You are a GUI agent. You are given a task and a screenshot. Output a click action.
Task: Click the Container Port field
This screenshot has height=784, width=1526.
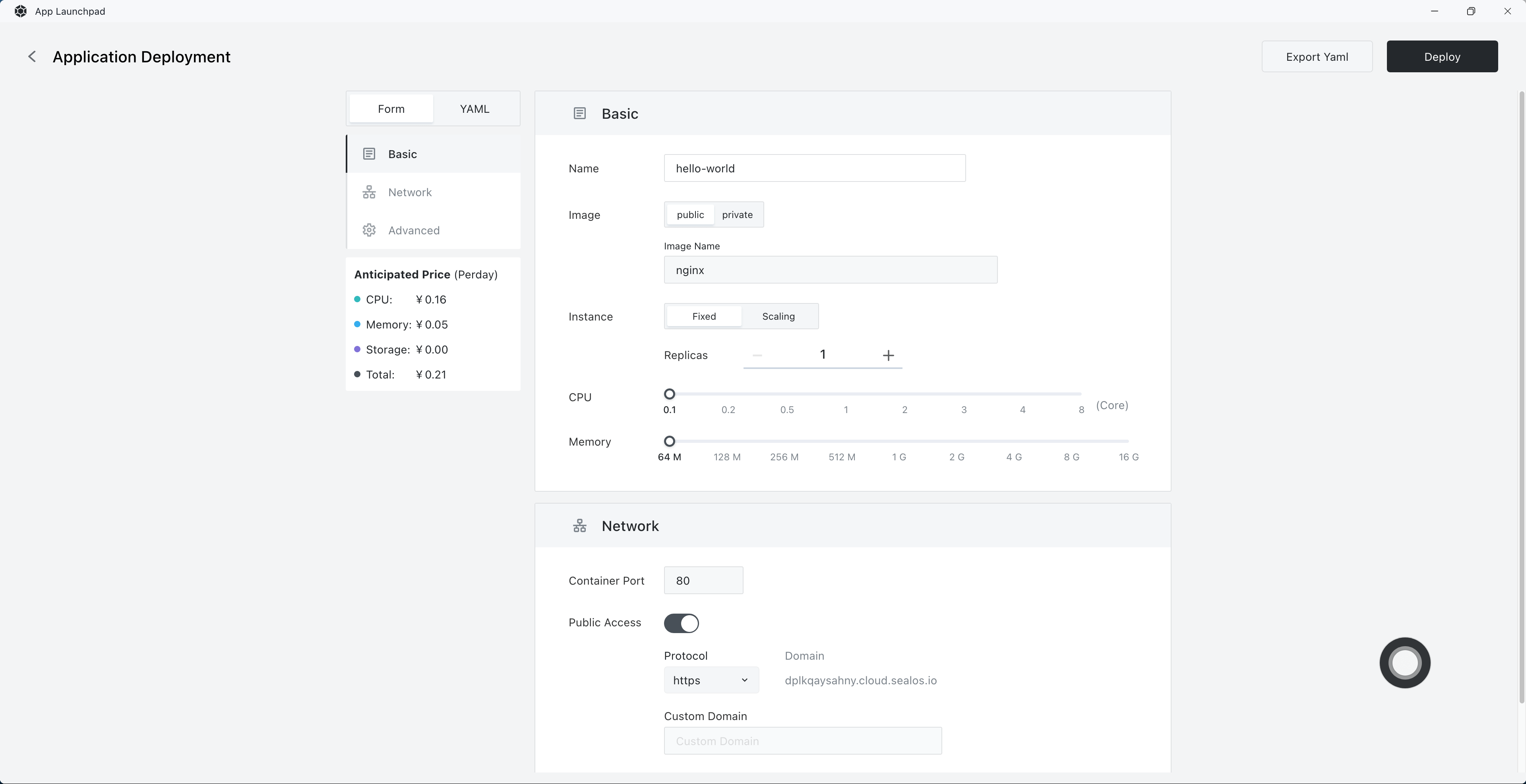(x=703, y=580)
